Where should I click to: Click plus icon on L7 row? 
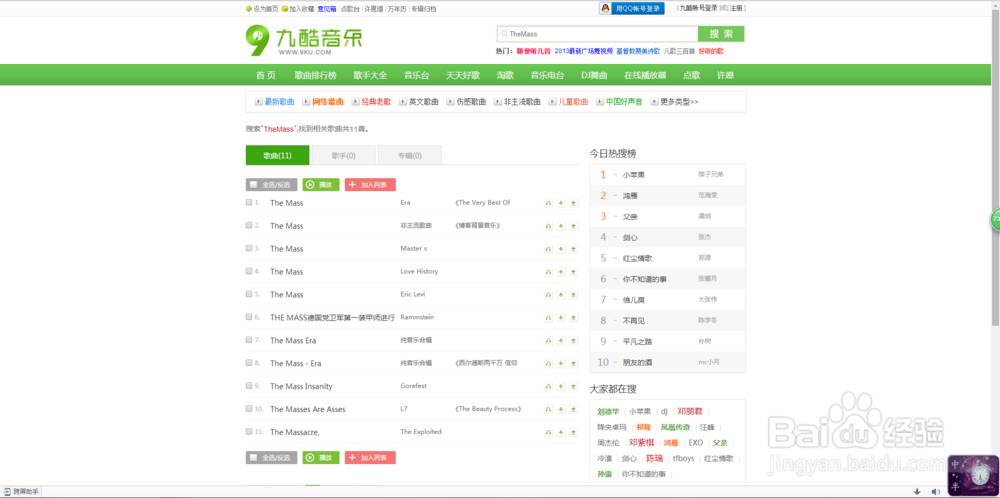(561, 410)
